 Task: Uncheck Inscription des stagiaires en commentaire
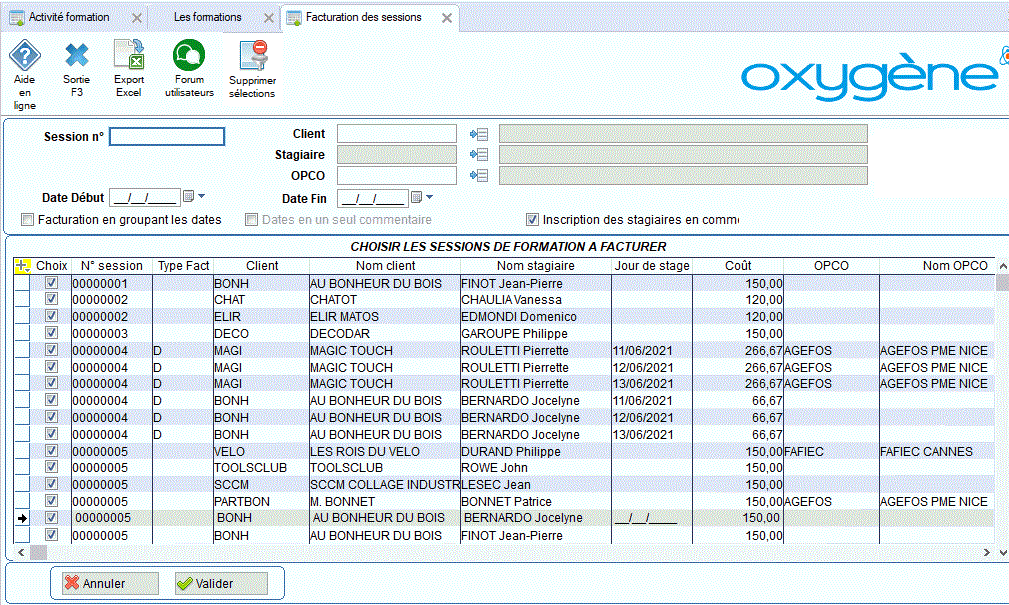coord(533,220)
